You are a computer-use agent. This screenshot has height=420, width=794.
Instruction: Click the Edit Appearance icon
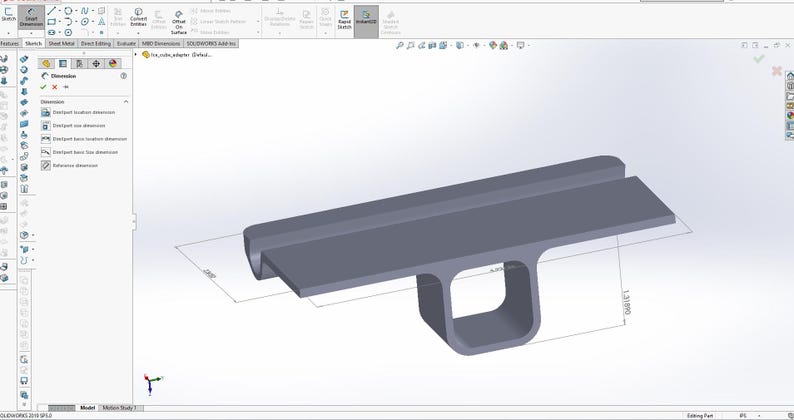(493, 46)
